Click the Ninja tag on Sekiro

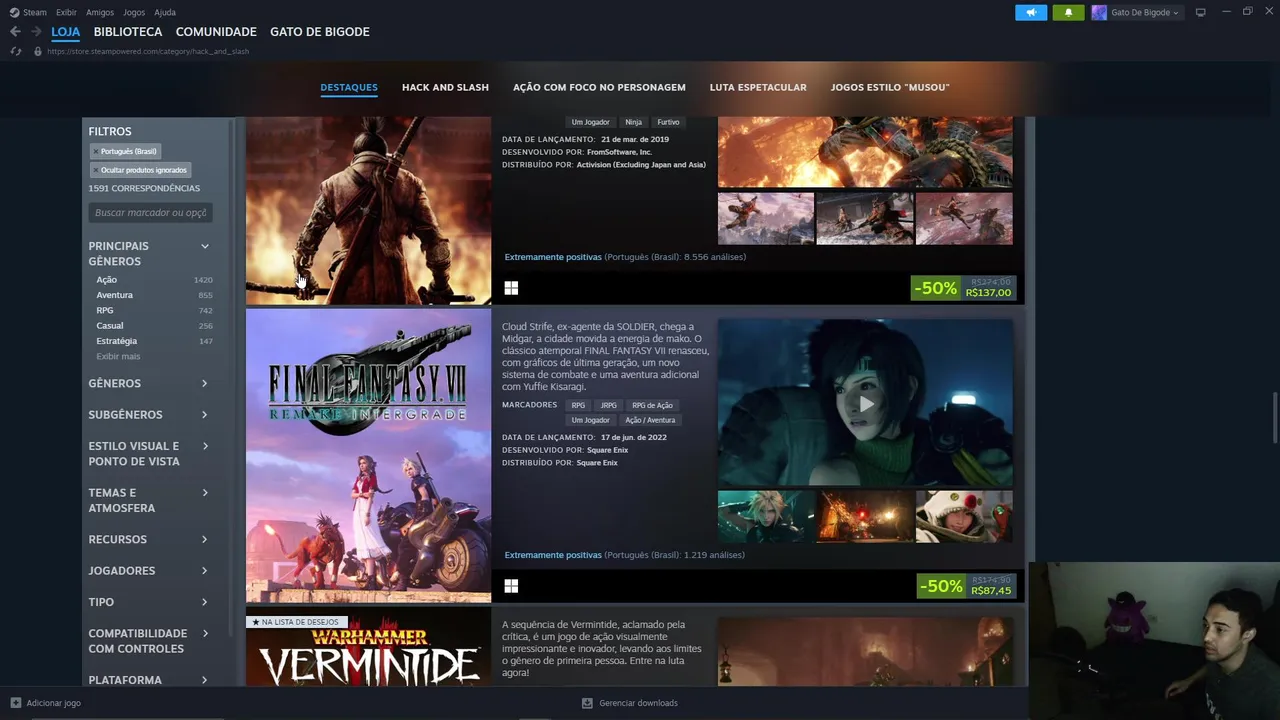[x=634, y=122]
